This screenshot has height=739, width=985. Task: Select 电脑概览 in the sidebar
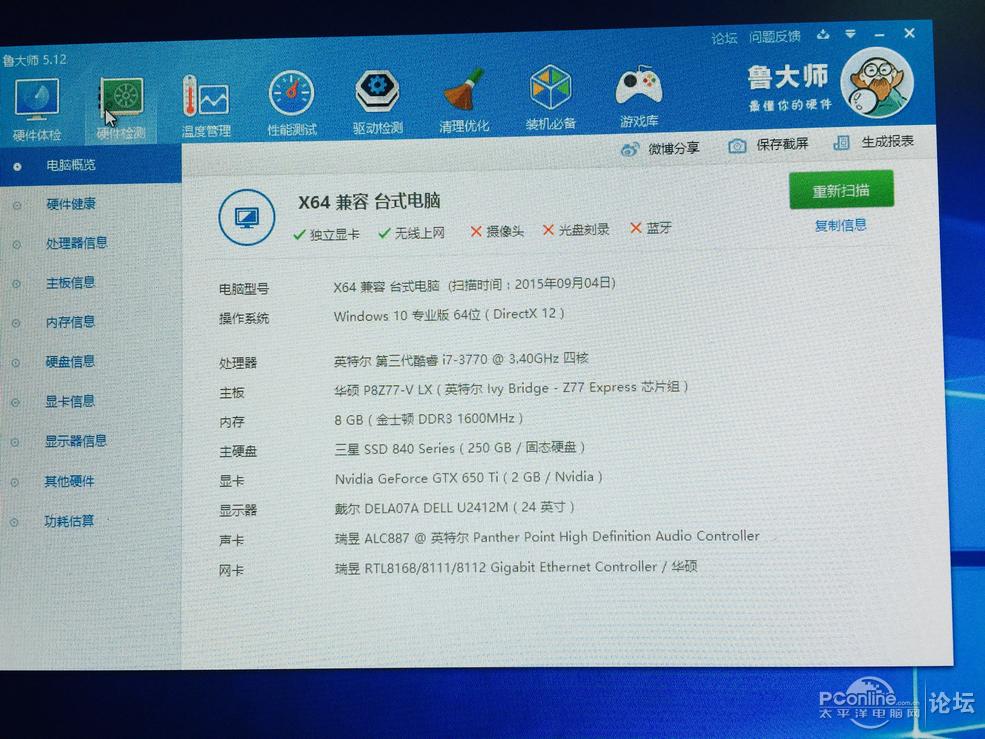click(90, 166)
